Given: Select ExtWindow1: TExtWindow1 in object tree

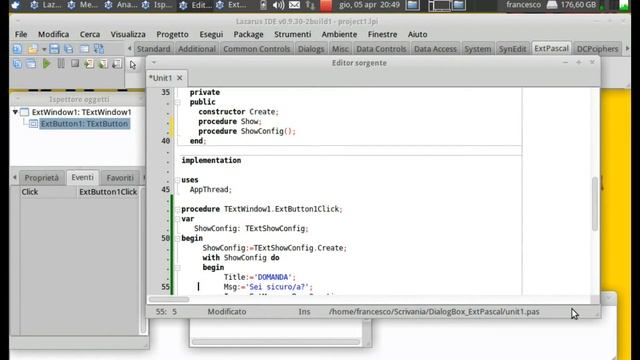Looking at the screenshot, I should (x=81, y=112).
